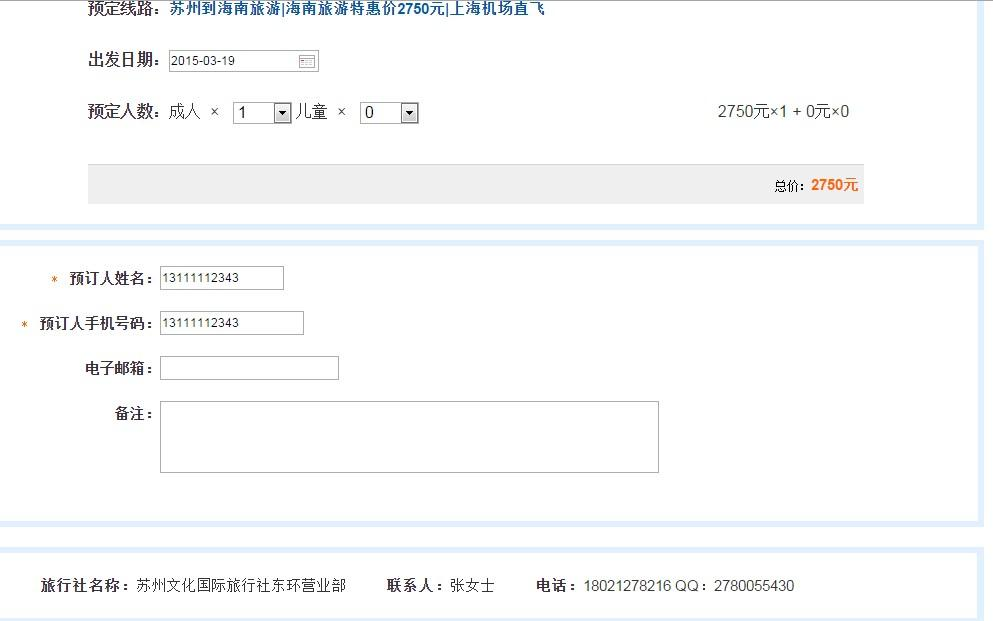The image size is (993, 621).
Task: Open the route link 苏州到海南旅游
Action: tap(357, 9)
